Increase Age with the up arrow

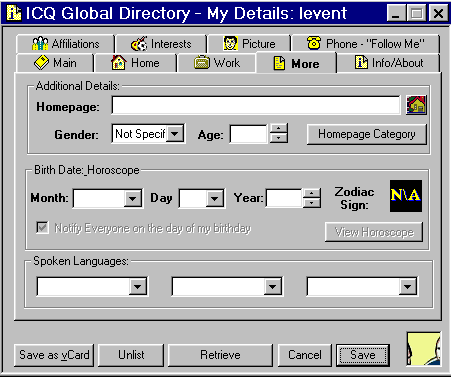(279, 129)
